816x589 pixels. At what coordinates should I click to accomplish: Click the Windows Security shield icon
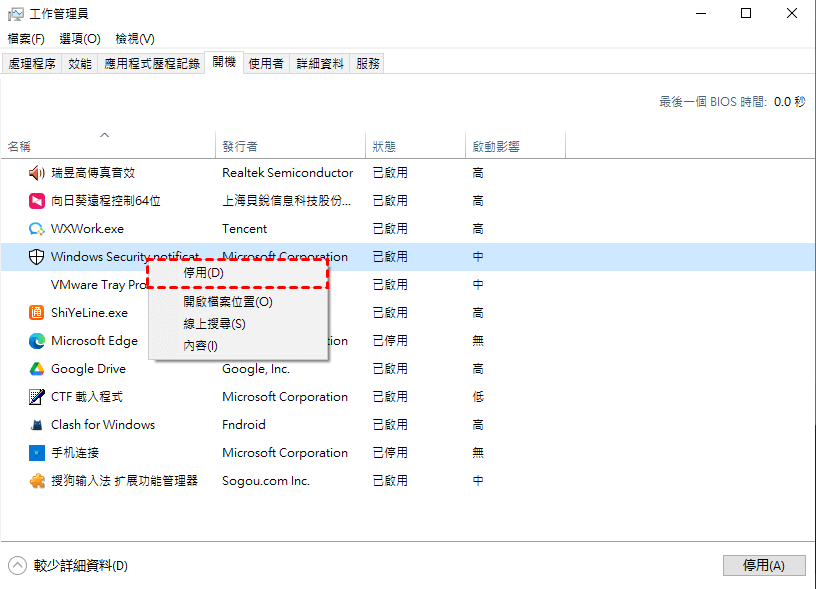pyautogui.click(x=36, y=257)
